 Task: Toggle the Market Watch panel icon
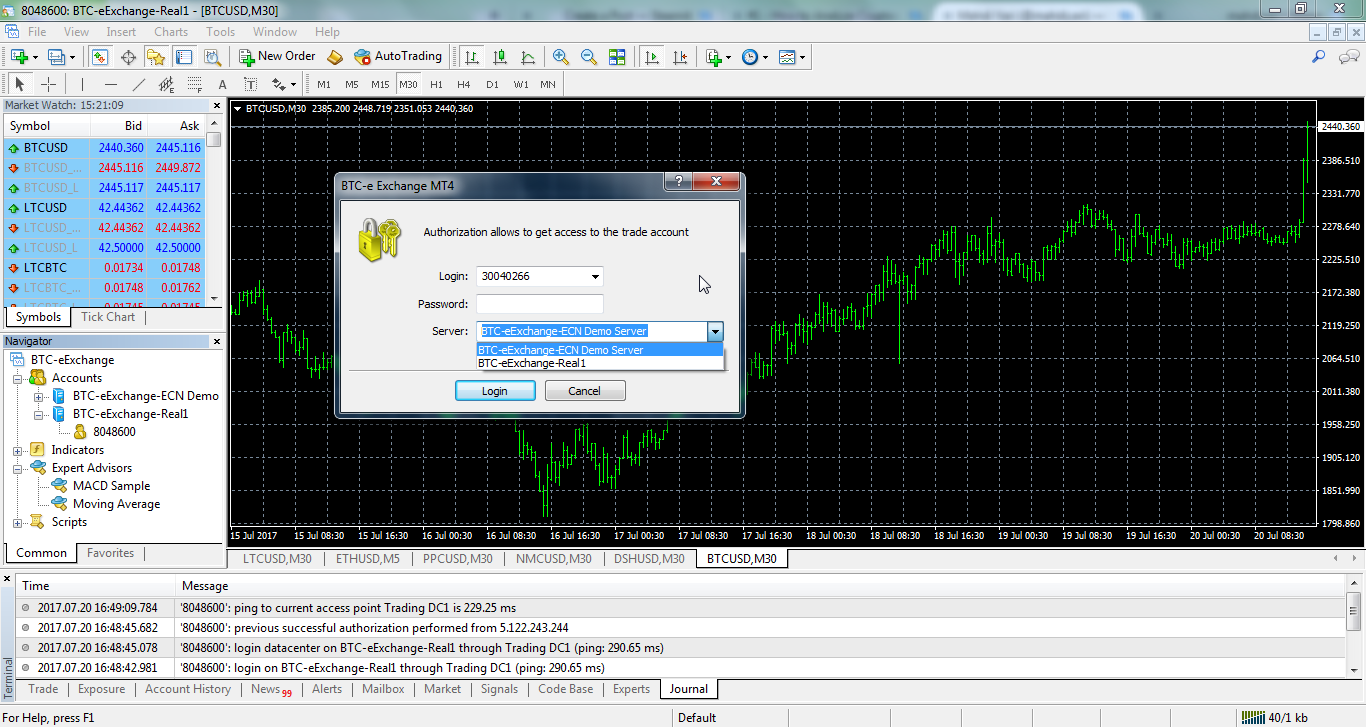(x=100, y=57)
